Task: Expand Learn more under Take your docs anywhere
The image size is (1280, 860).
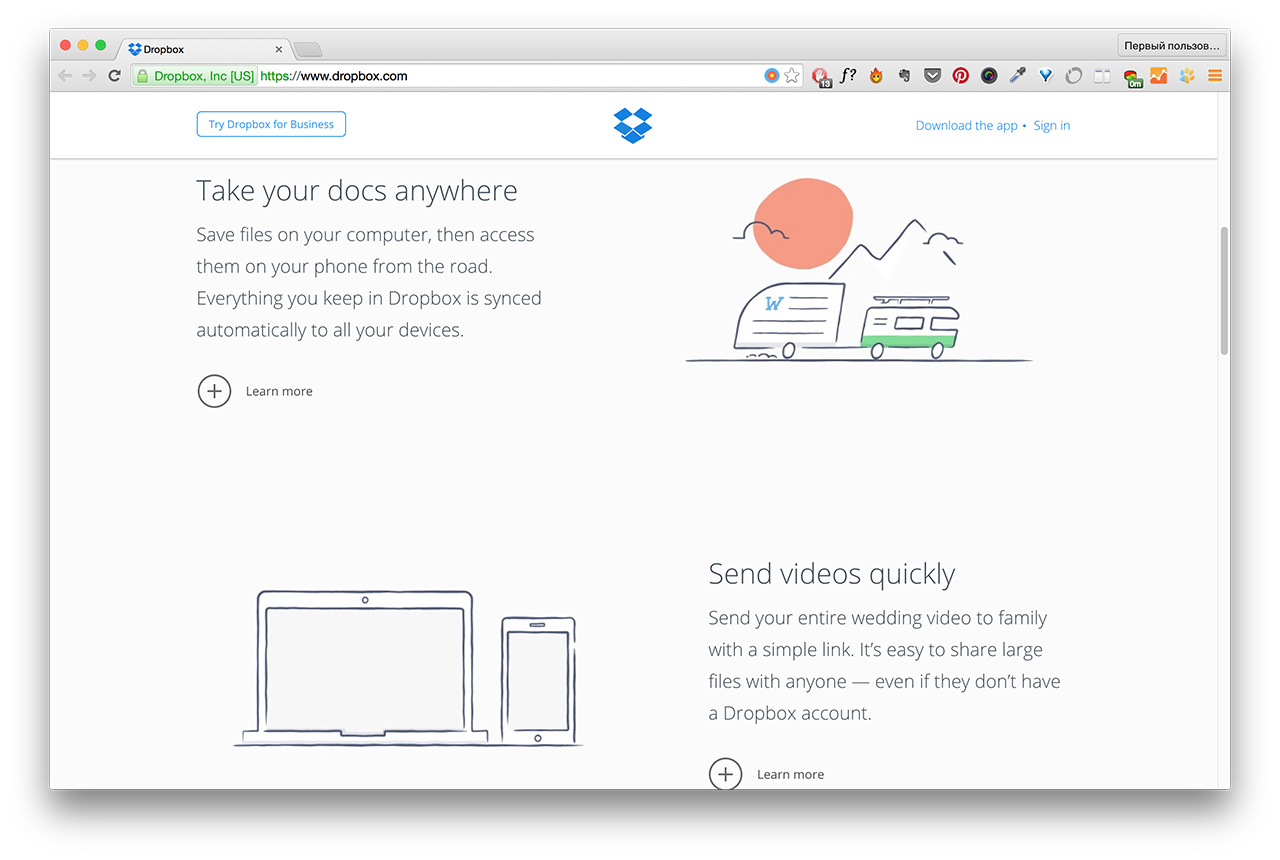Action: tap(214, 391)
